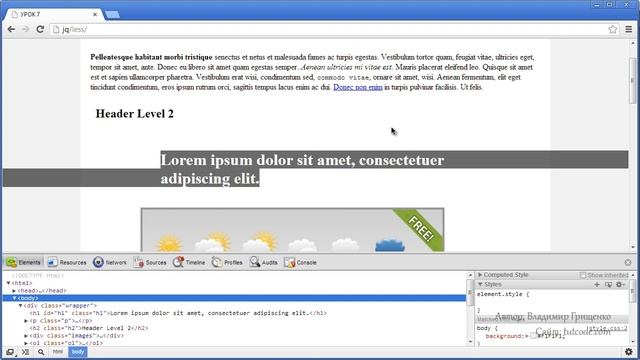Collapse the html node in DOM tree
640x360 pixels.
point(9,283)
